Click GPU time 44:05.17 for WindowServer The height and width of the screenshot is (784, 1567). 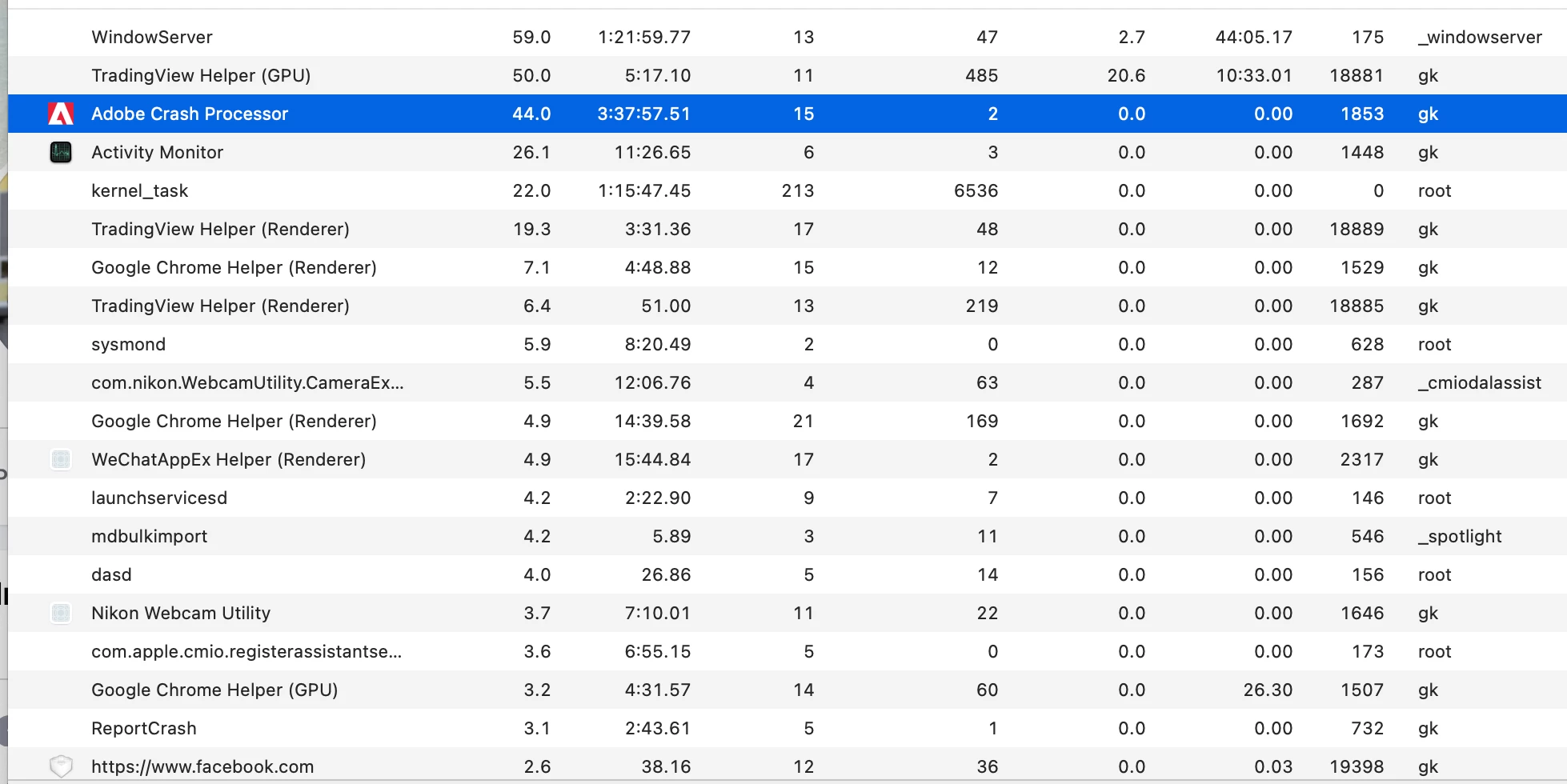coord(1253,37)
